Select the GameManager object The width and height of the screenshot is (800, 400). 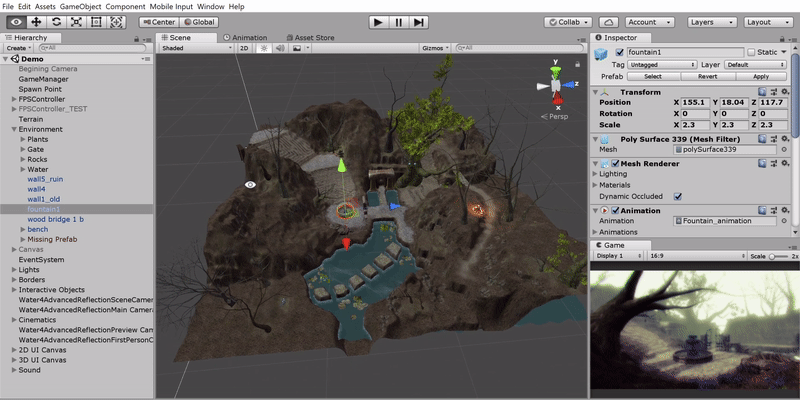(x=43, y=79)
